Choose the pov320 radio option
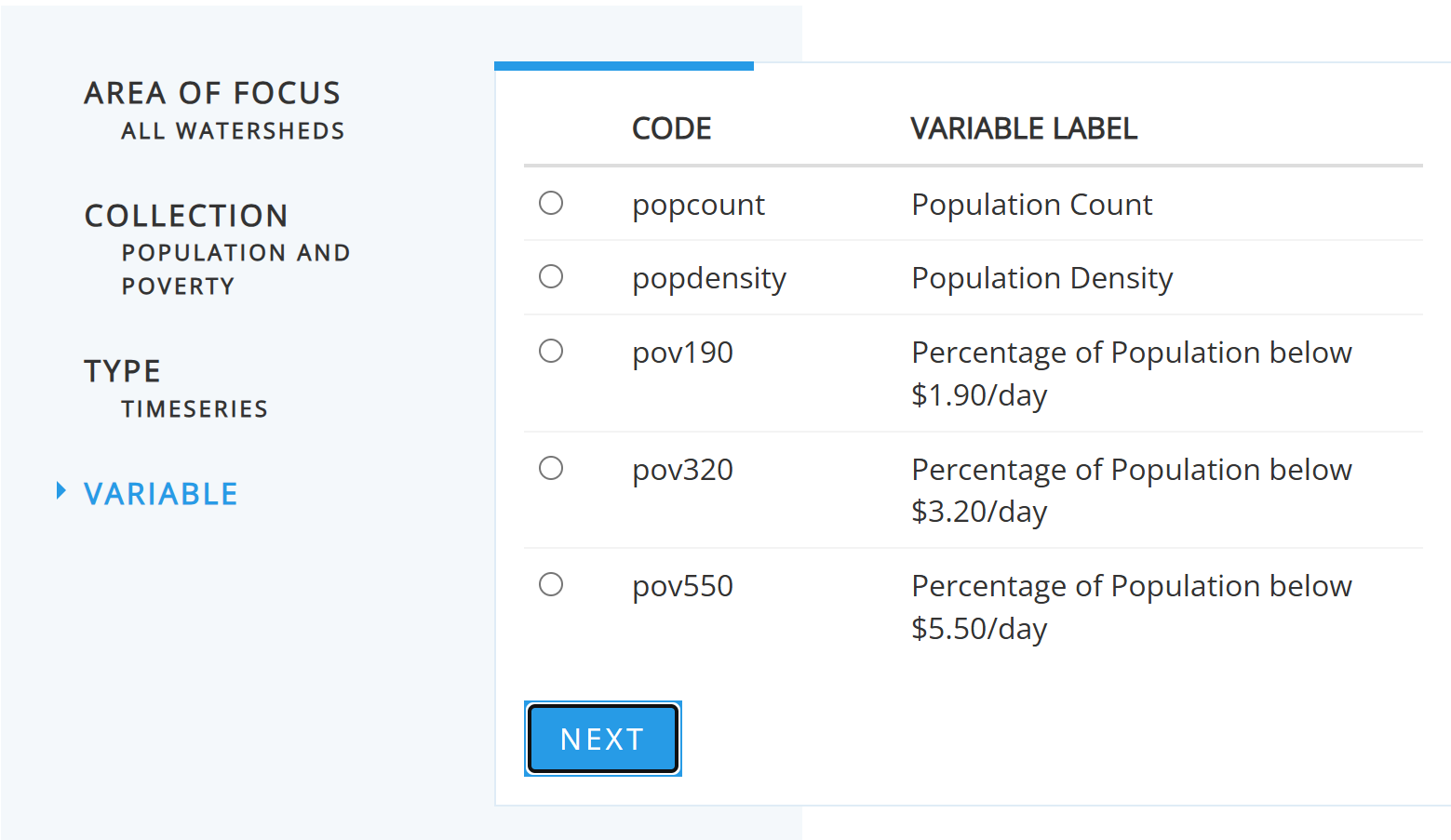Image resolution: width=1451 pixels, height=840 pixels. (x=551, y=468)
